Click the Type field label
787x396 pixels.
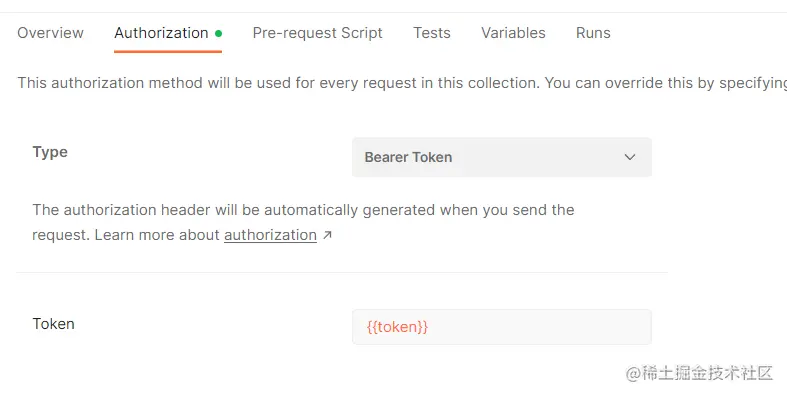(x=50, y=152)
